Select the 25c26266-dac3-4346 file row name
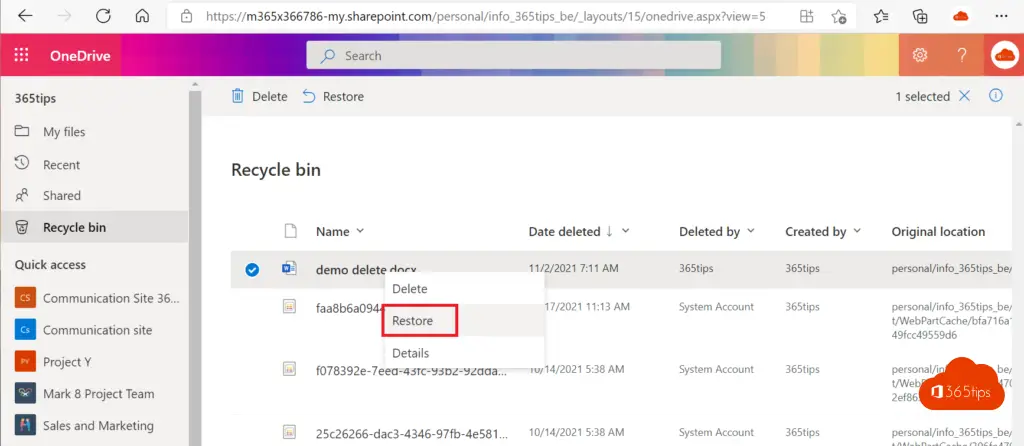This screenshot has width=1024, height=446. coord(411,434)
